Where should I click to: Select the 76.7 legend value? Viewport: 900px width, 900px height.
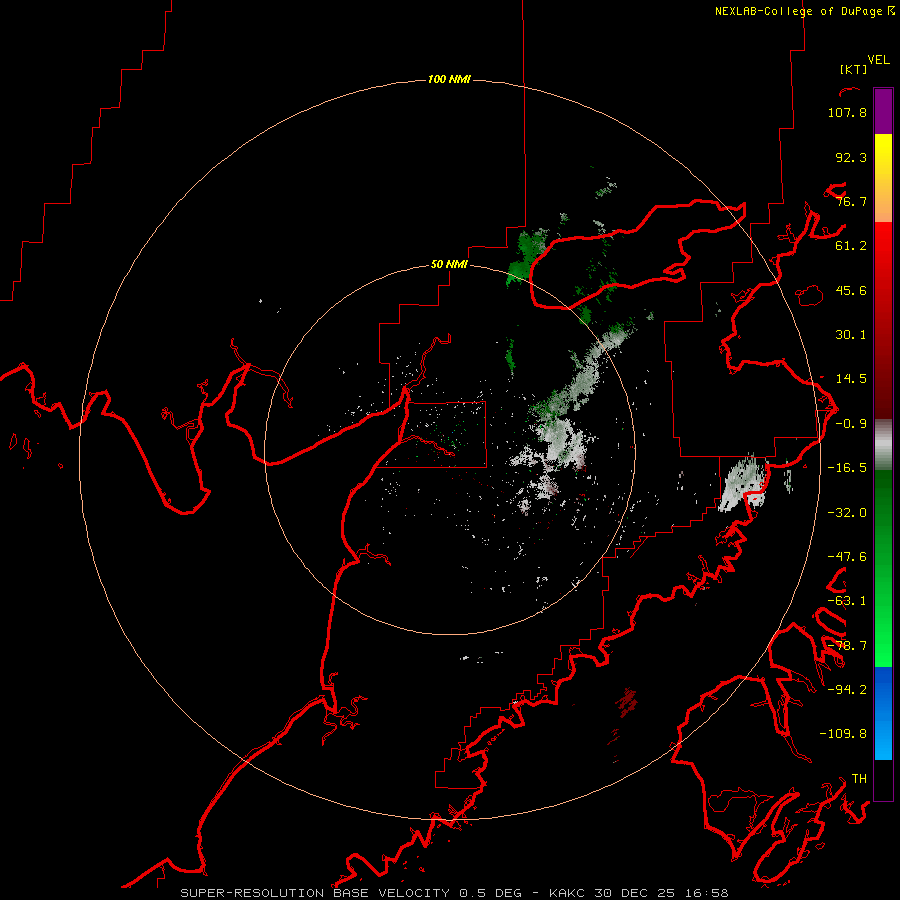pyautogui.click(x=851, y=201)
